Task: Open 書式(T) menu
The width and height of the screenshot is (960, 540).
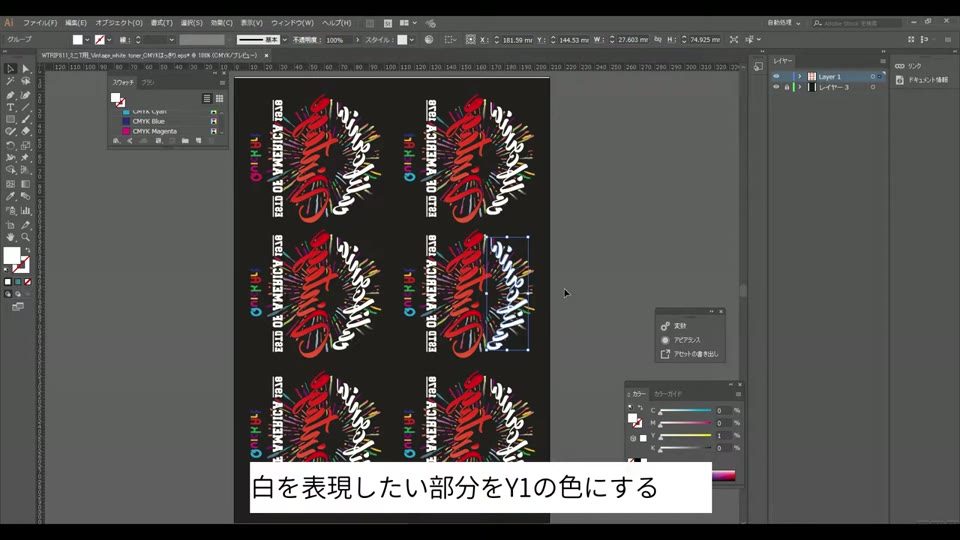Action: 162,23
